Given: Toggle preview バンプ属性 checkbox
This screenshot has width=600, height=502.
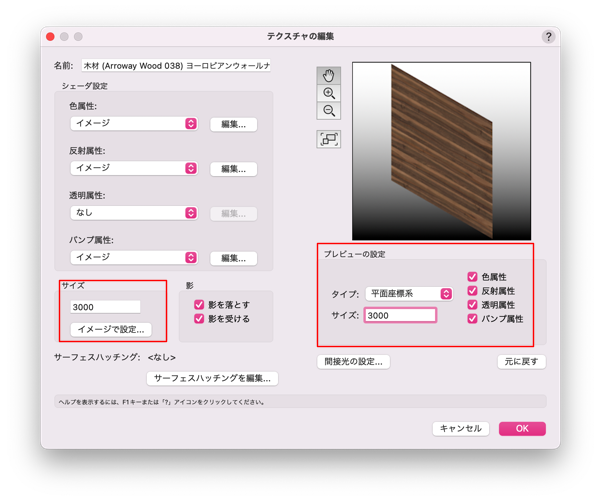Looking at the screenshot, I should pos(473,318).
